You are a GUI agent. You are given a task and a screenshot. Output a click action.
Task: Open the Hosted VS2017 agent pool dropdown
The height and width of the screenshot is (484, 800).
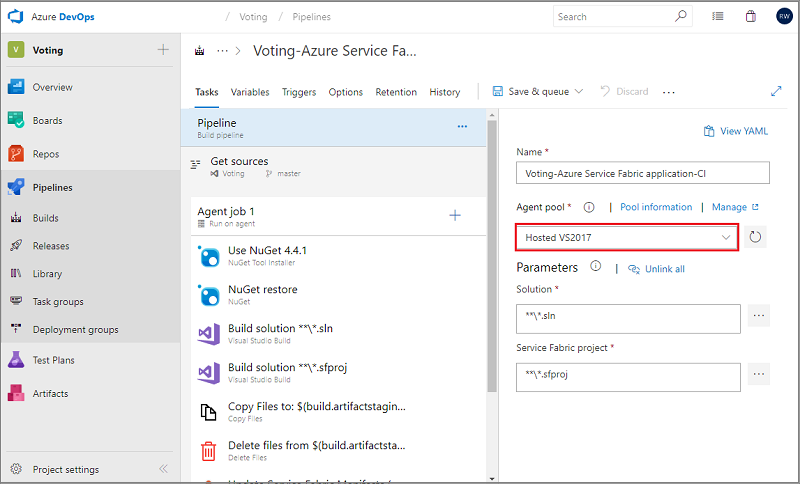pos(627,237)
